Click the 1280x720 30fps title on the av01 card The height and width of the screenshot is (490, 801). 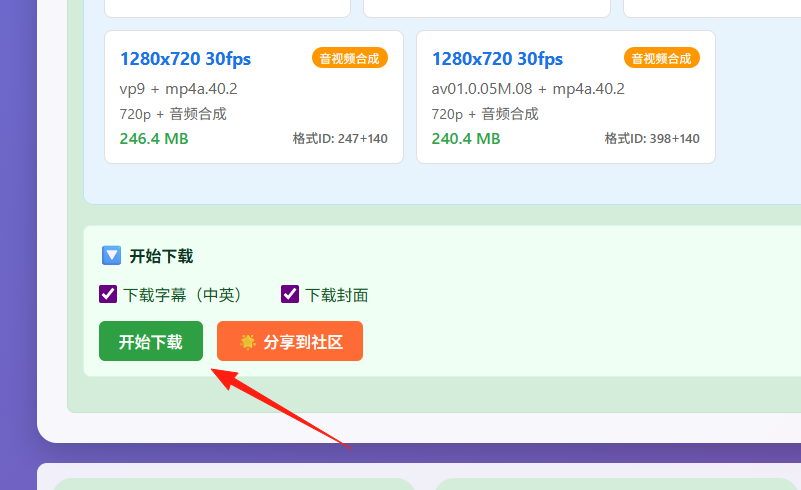pyautogui.click(x=498, y=59)
